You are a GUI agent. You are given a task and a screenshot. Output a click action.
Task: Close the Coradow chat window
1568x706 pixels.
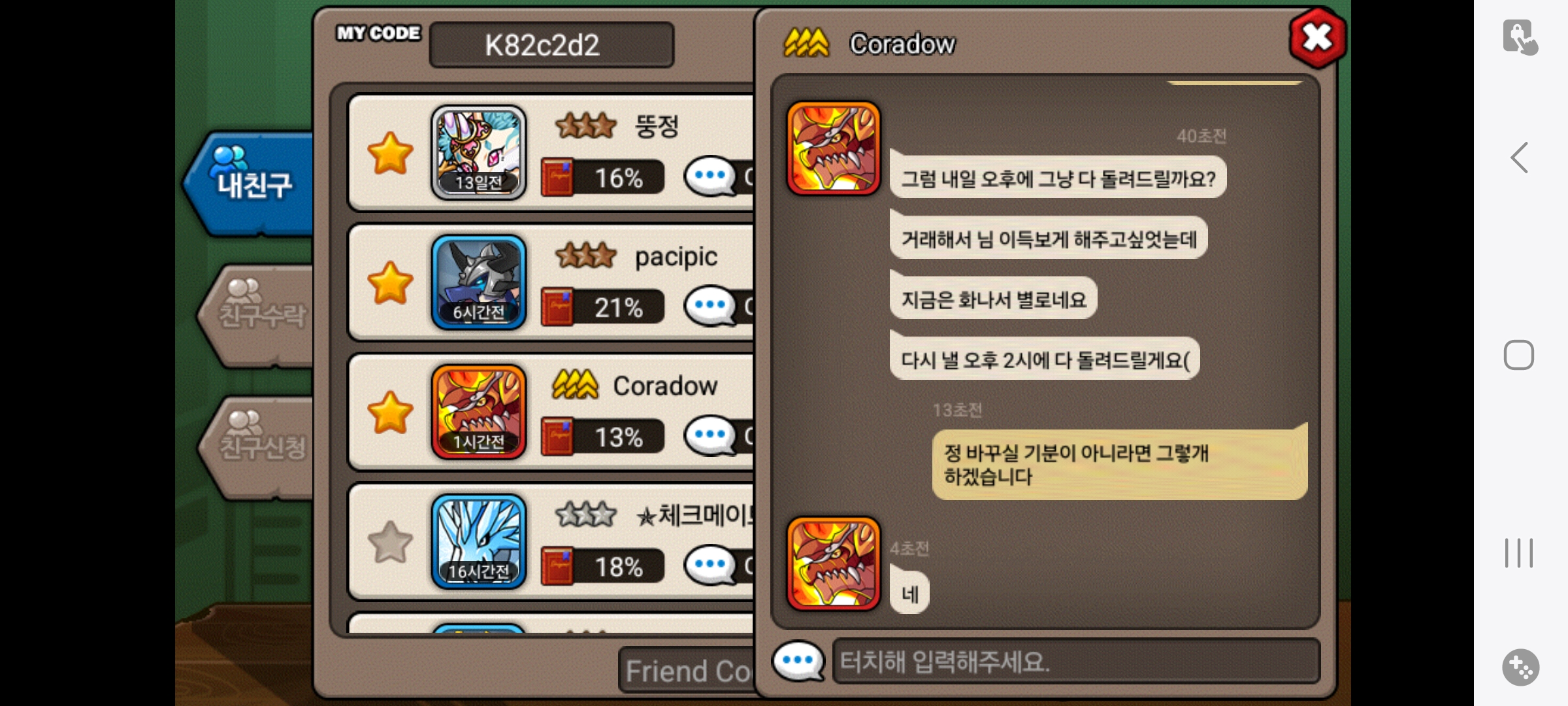1317,38
